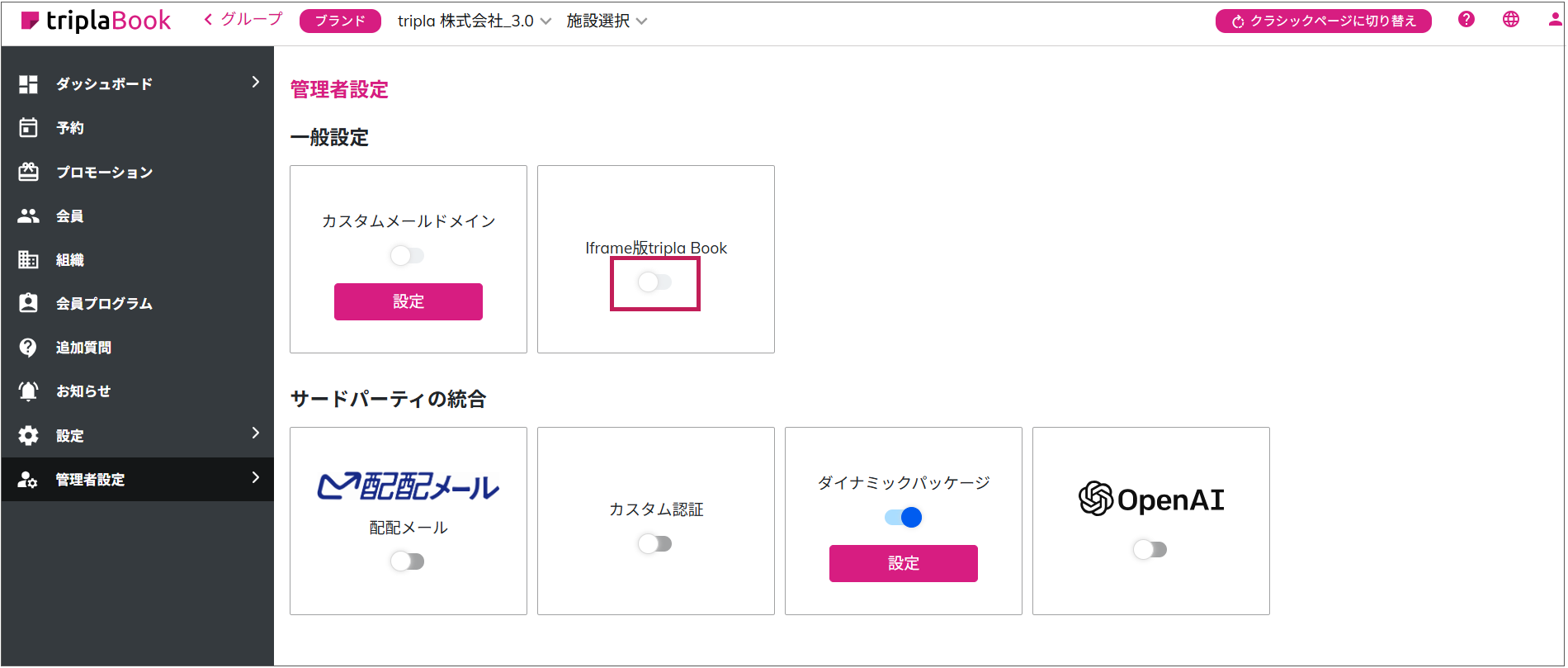Click the user account profile icon
The image size is (1568, 668).
1555,20
